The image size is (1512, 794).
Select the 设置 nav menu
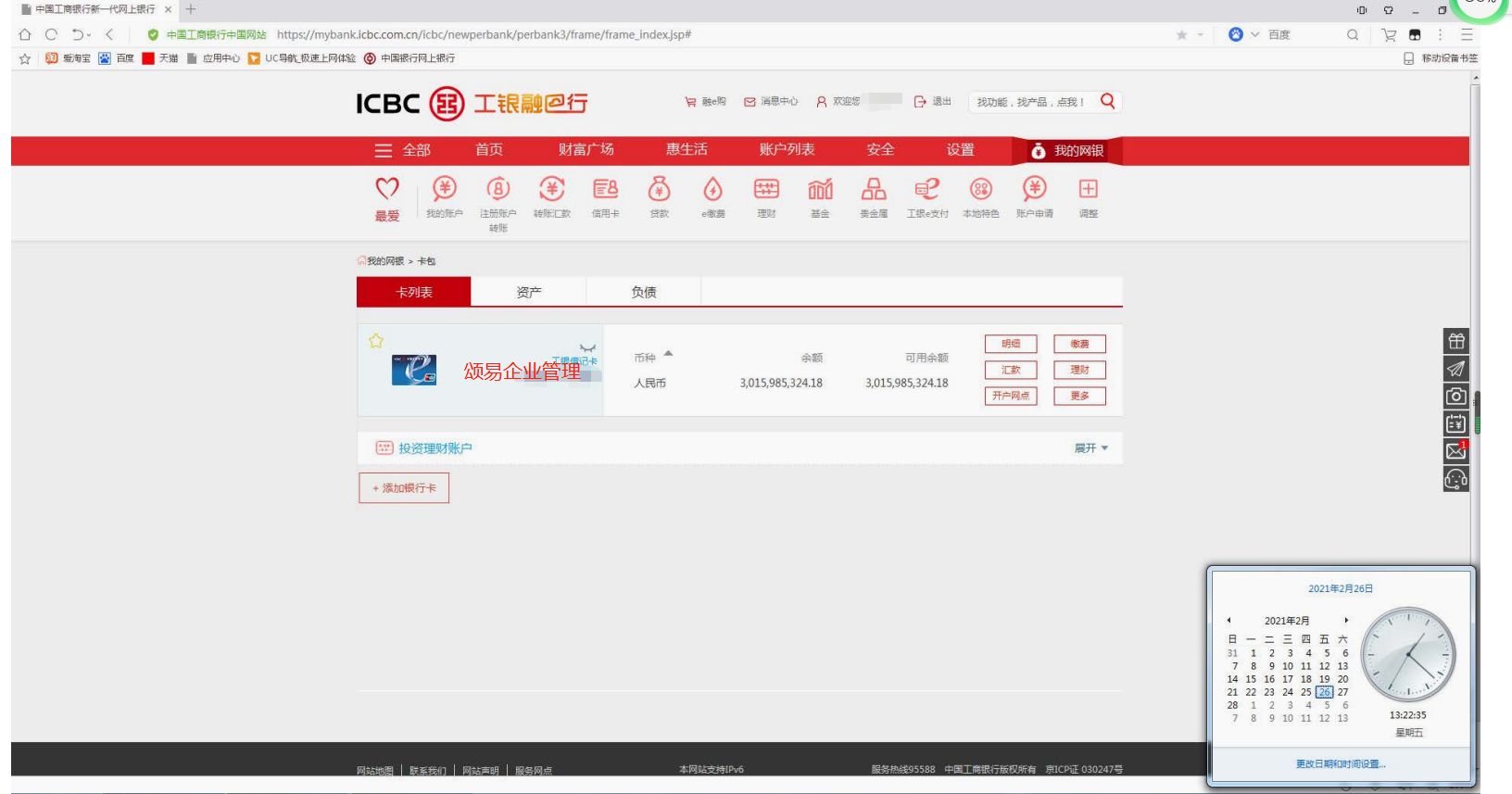pos(961,150)
